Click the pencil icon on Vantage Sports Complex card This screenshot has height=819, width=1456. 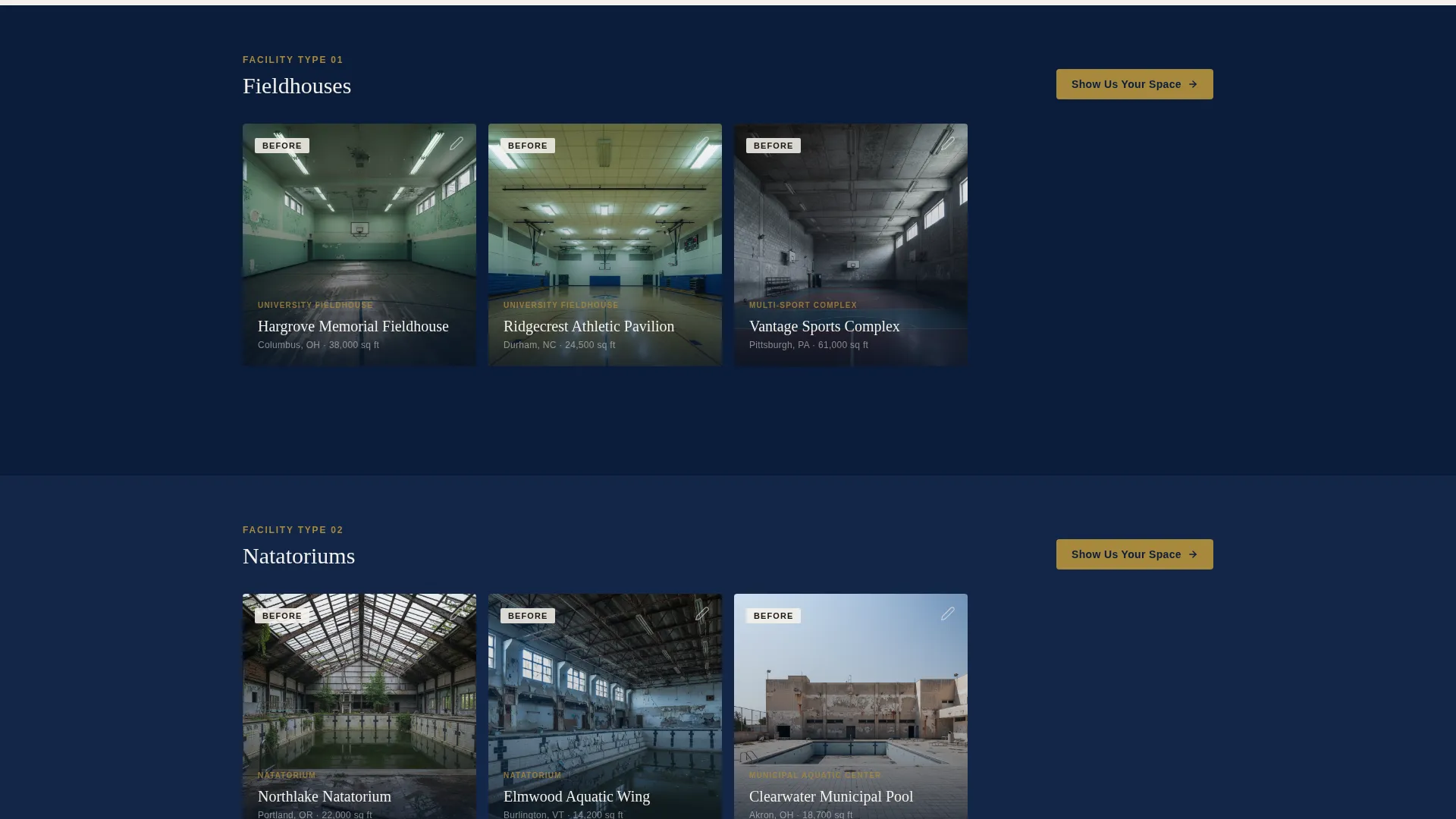click(948, 143)
